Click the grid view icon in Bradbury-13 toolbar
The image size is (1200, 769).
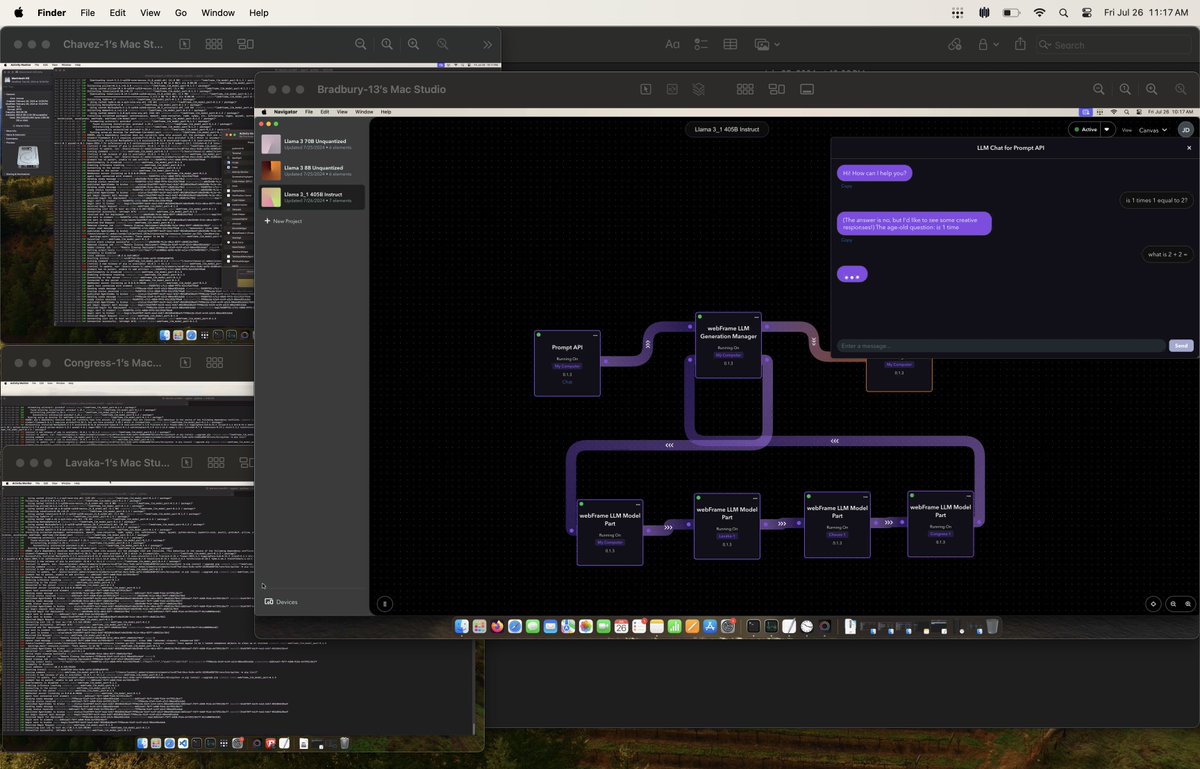(745, 89)
